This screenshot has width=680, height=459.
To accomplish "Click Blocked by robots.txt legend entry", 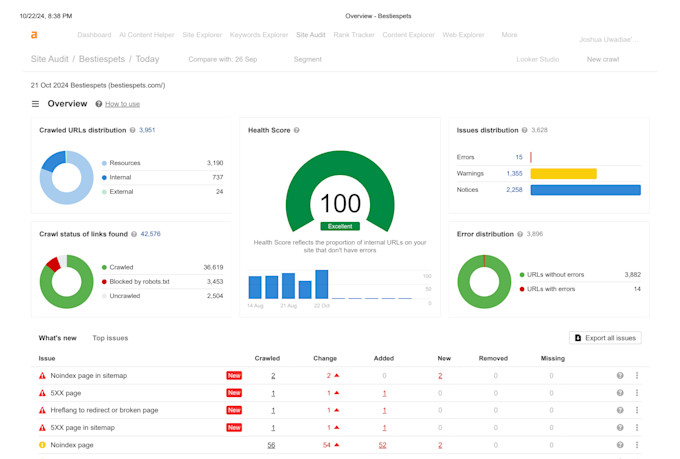I will [139, 282].
